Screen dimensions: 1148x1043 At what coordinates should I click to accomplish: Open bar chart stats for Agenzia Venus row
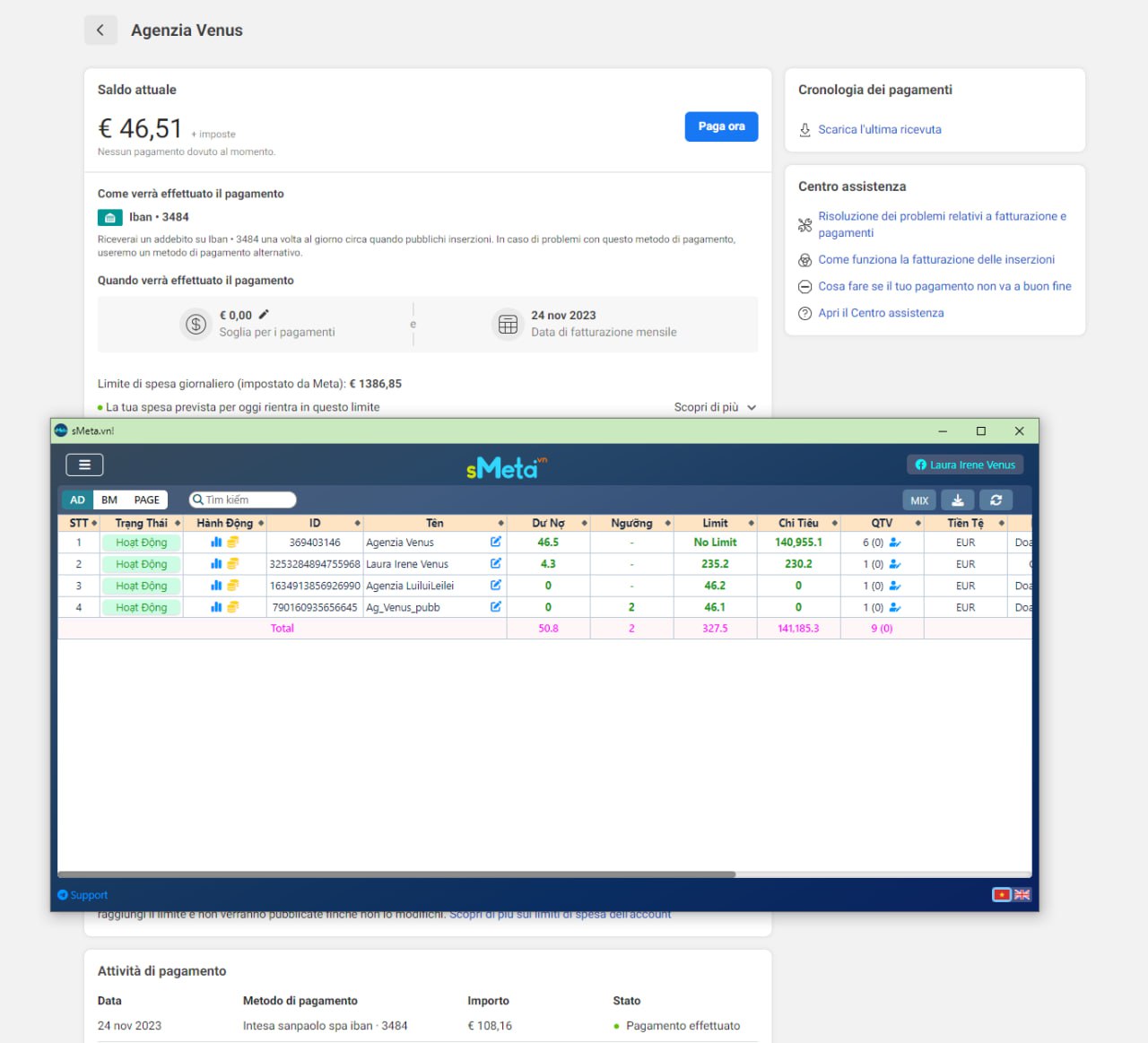(216, 543)
